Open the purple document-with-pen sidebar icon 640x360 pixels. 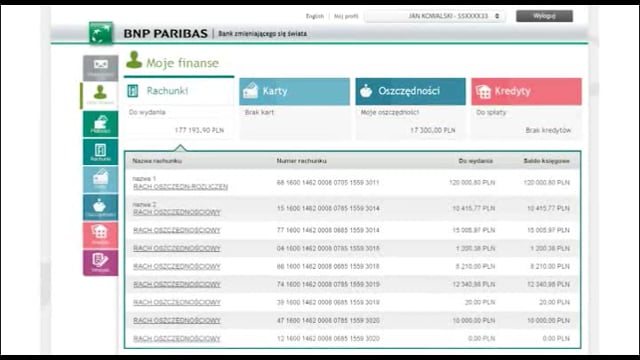point(100,262)
